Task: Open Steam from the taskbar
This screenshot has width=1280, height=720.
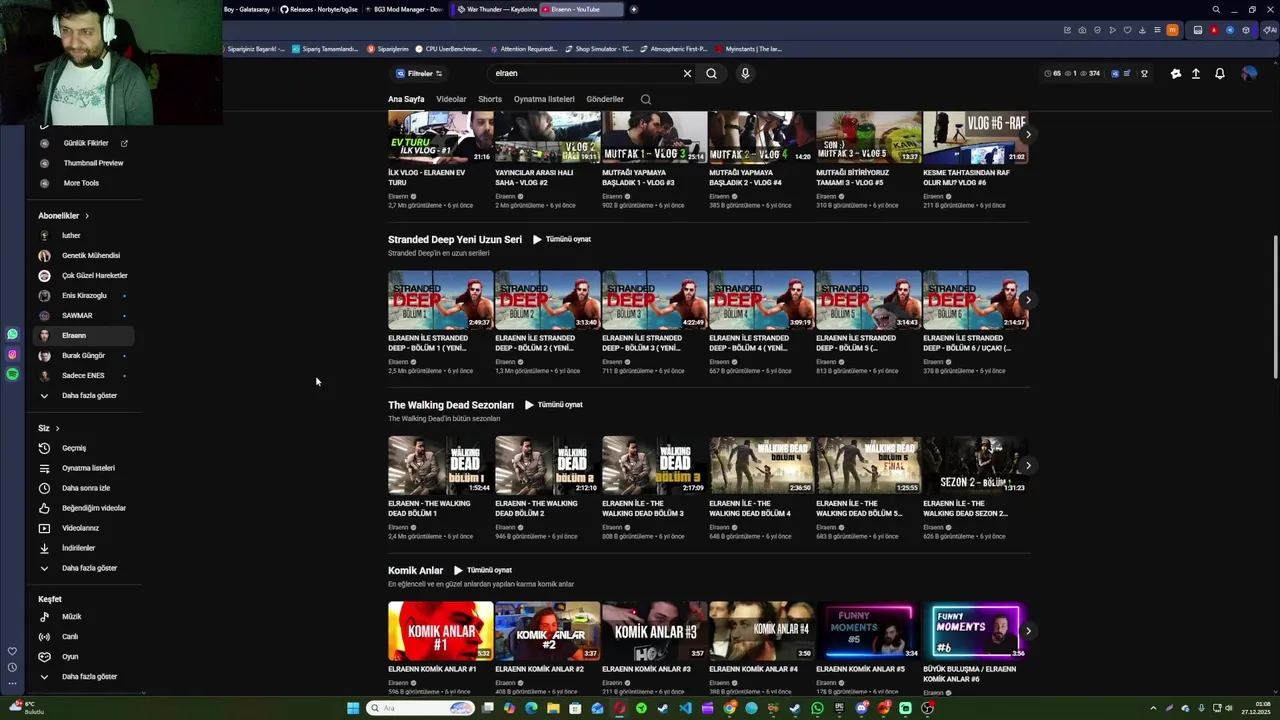Action: [x=663, y=708]
